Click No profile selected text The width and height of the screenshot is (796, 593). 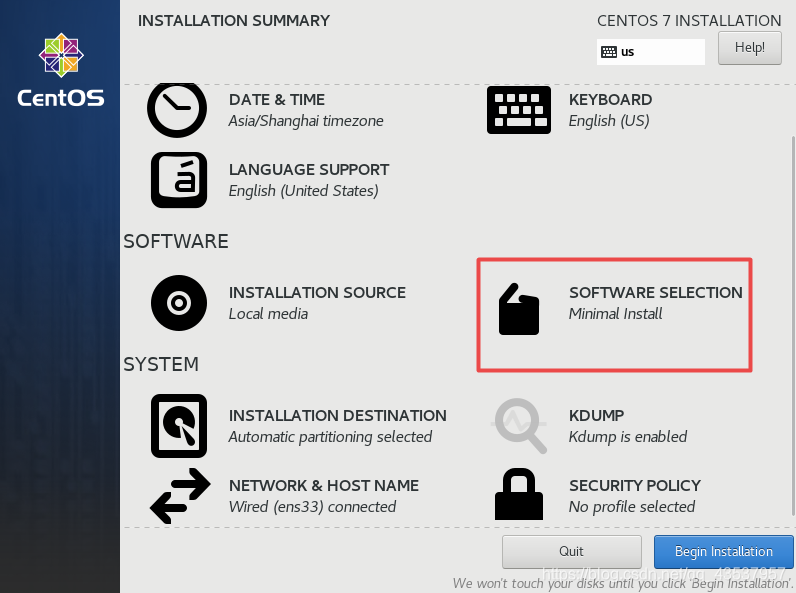pyautogui.click(x=632, y=507)
